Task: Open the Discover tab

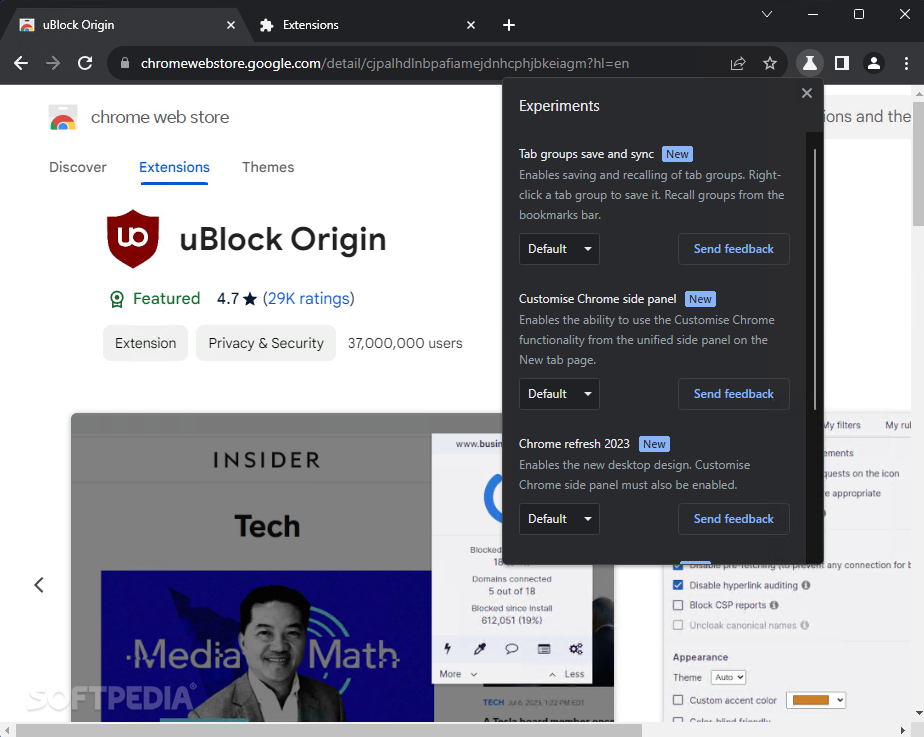Action: pos(78,167)
